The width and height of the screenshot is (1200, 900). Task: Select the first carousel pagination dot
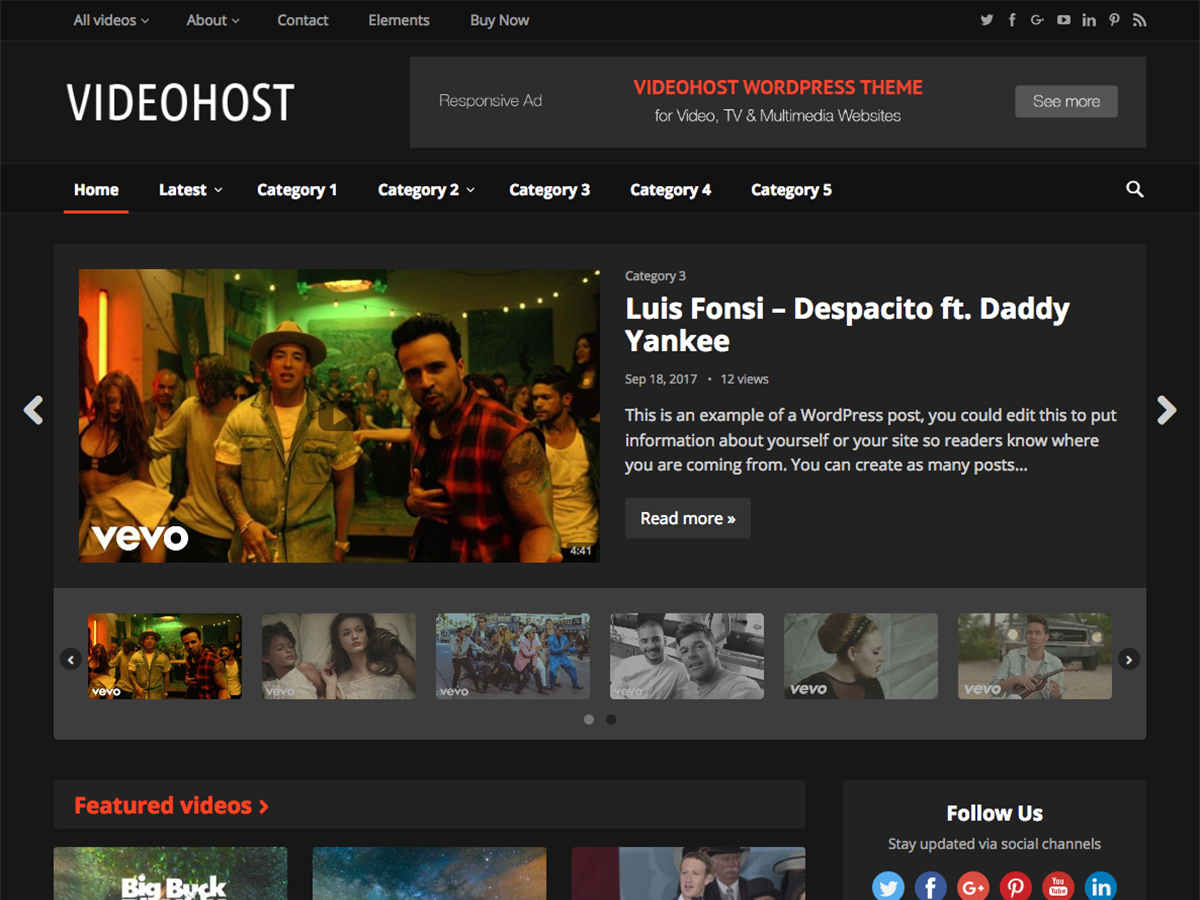pos(589,719)
